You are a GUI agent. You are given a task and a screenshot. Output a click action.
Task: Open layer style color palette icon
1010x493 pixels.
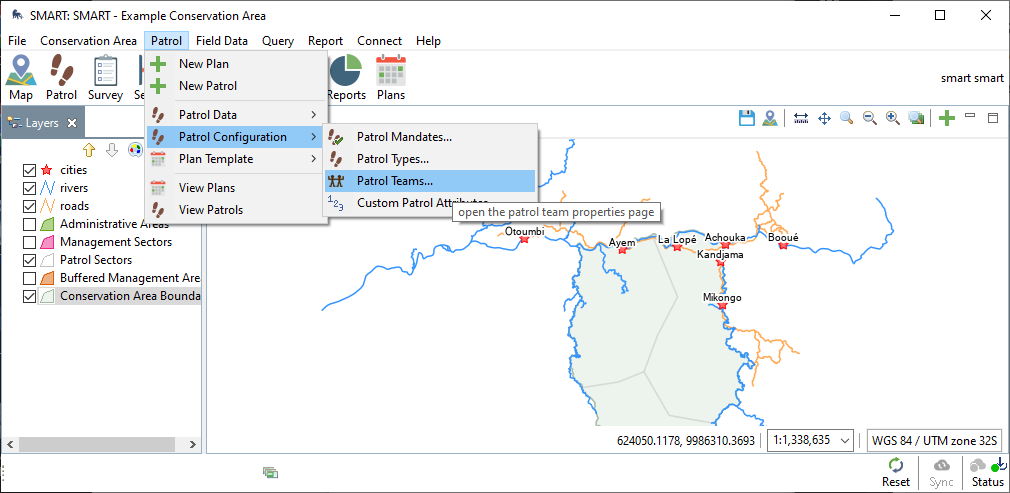(135, 150)
